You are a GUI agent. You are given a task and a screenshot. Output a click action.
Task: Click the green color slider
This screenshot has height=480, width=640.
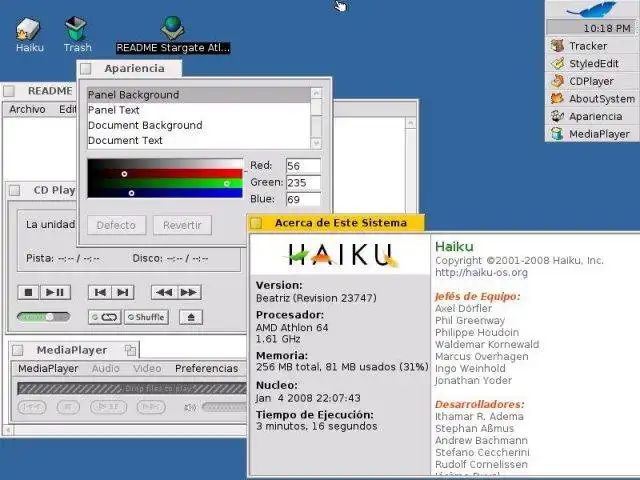pyautogui.click(x=165, y=184)
